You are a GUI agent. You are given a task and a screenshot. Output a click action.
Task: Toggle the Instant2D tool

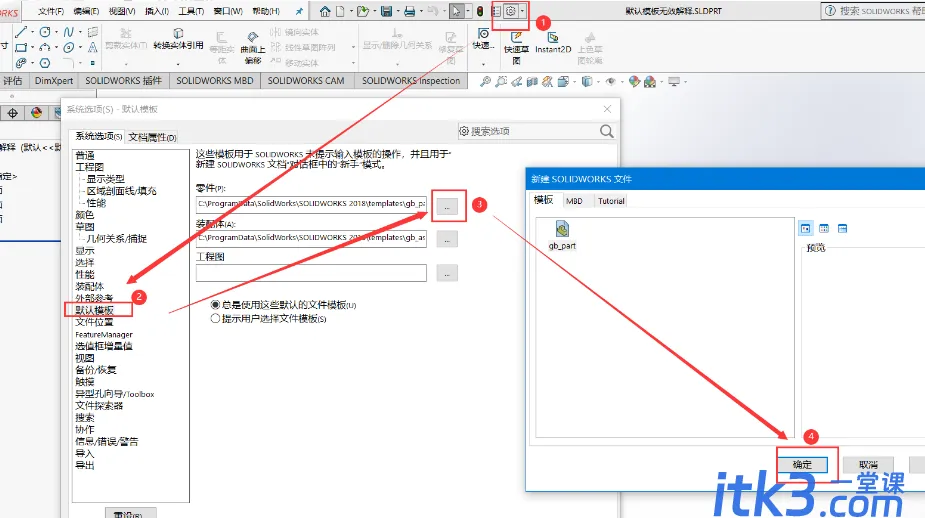[x=553, y=42]
